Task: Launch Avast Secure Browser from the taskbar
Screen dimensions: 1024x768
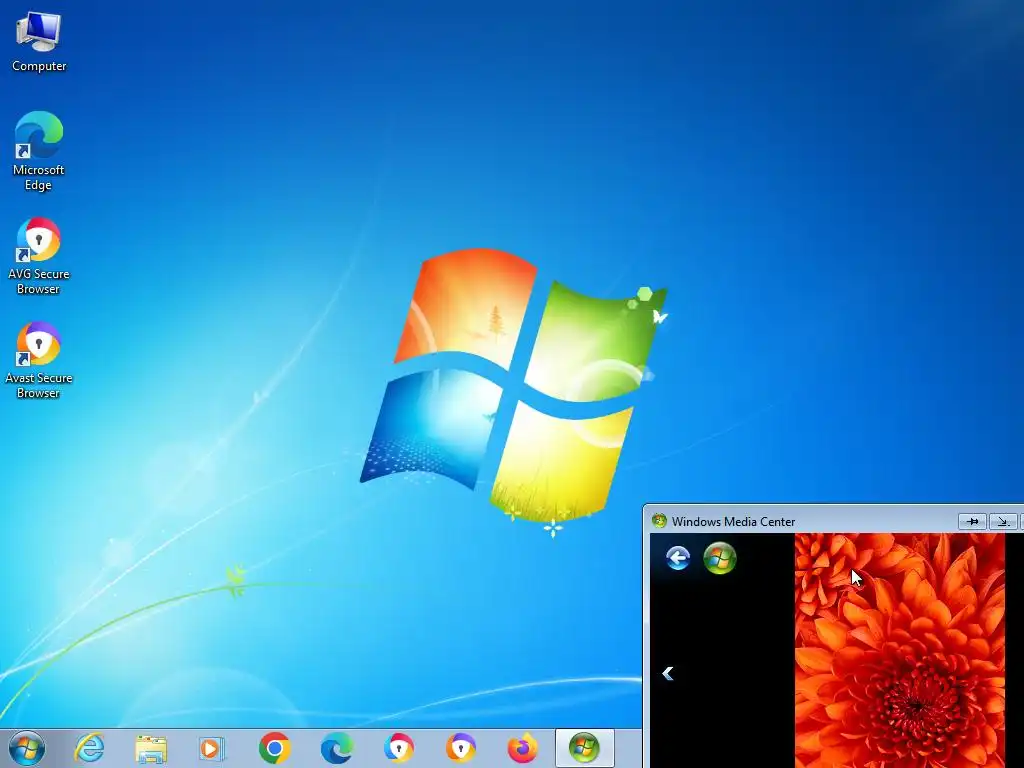Action: coord(460,748)
